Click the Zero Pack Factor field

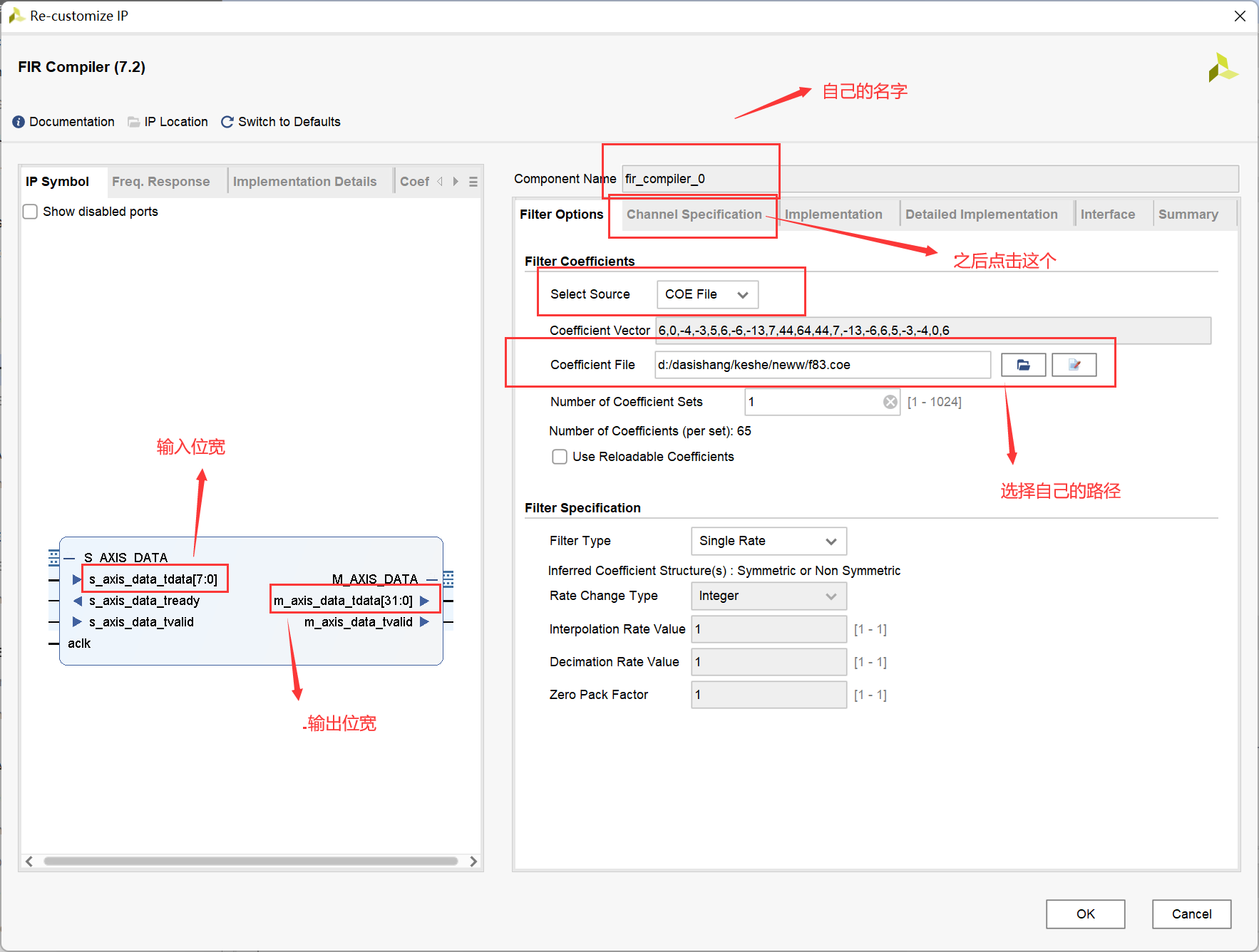pos(769,695)
